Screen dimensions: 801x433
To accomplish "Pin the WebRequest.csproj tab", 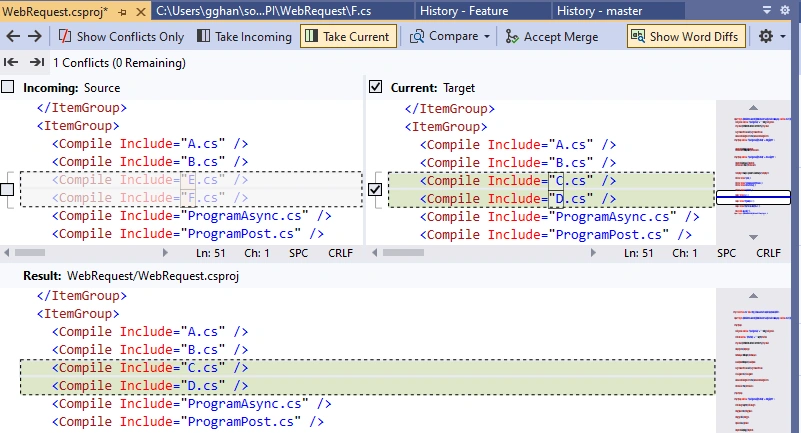I will click(x=122, y=12).
